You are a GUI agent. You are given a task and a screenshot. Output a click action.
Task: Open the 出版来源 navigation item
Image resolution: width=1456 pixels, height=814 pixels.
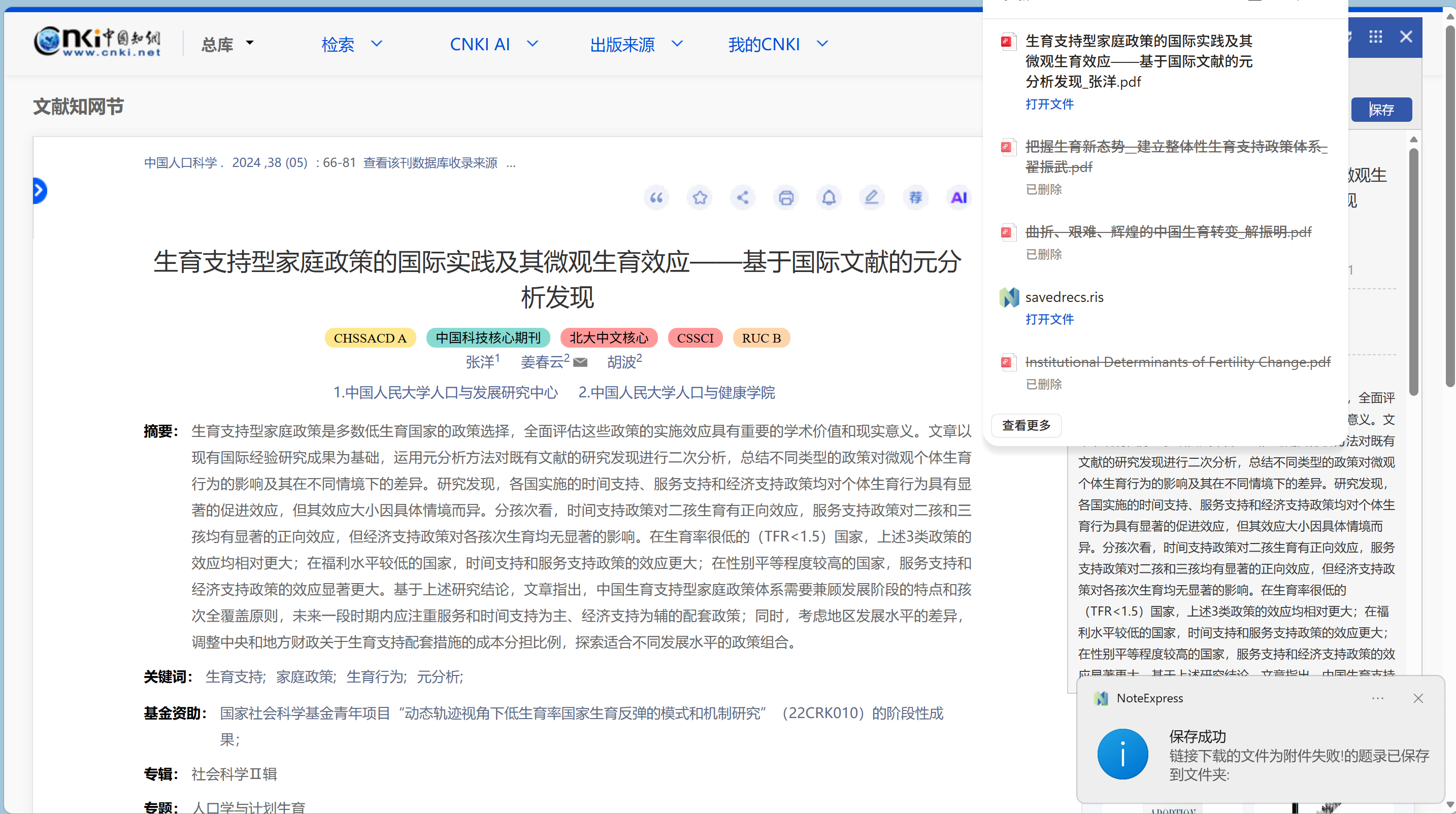click(x=622, y=44)
